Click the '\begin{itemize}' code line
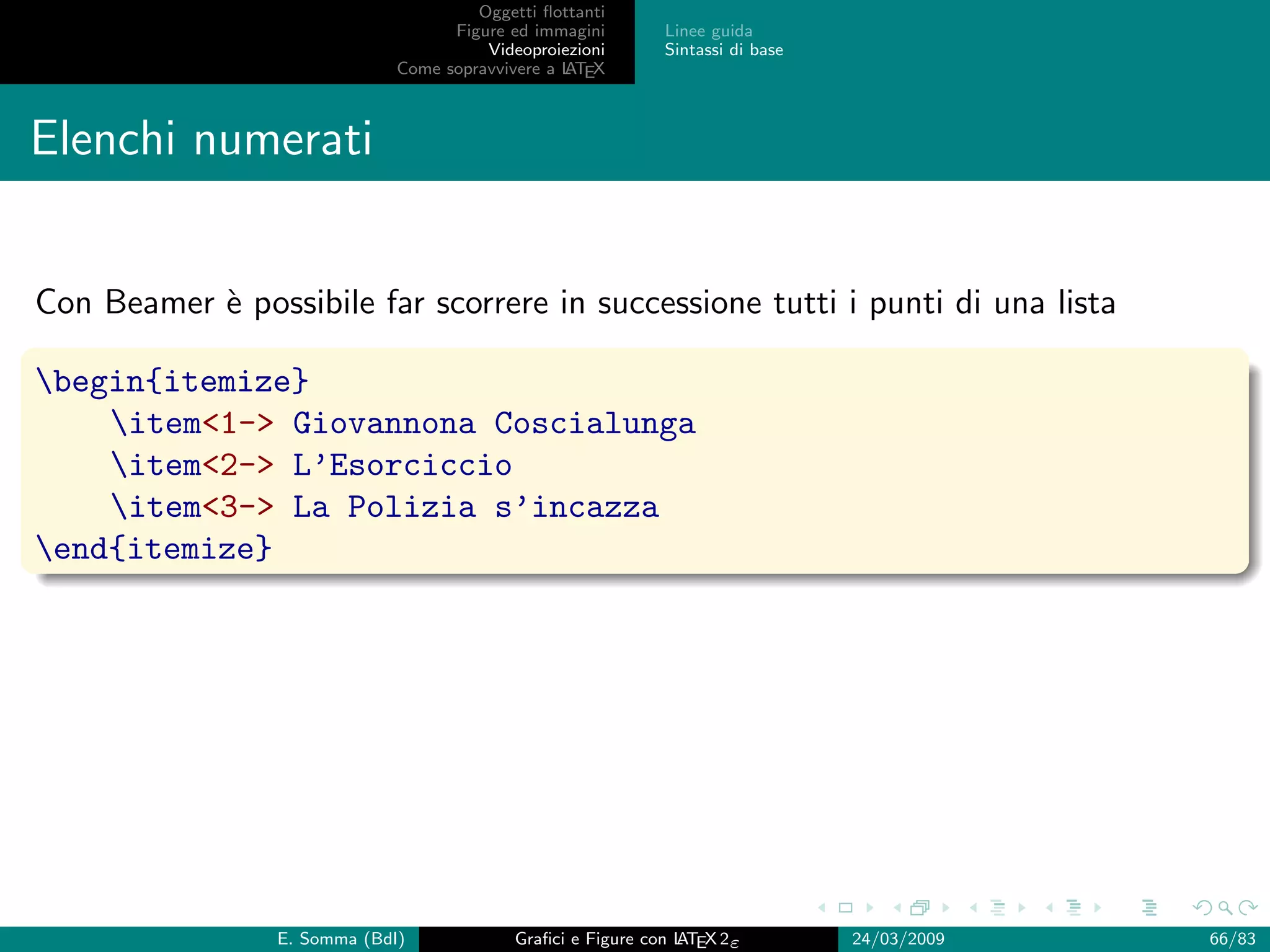The image size is (1270, 952). (172, 381)
